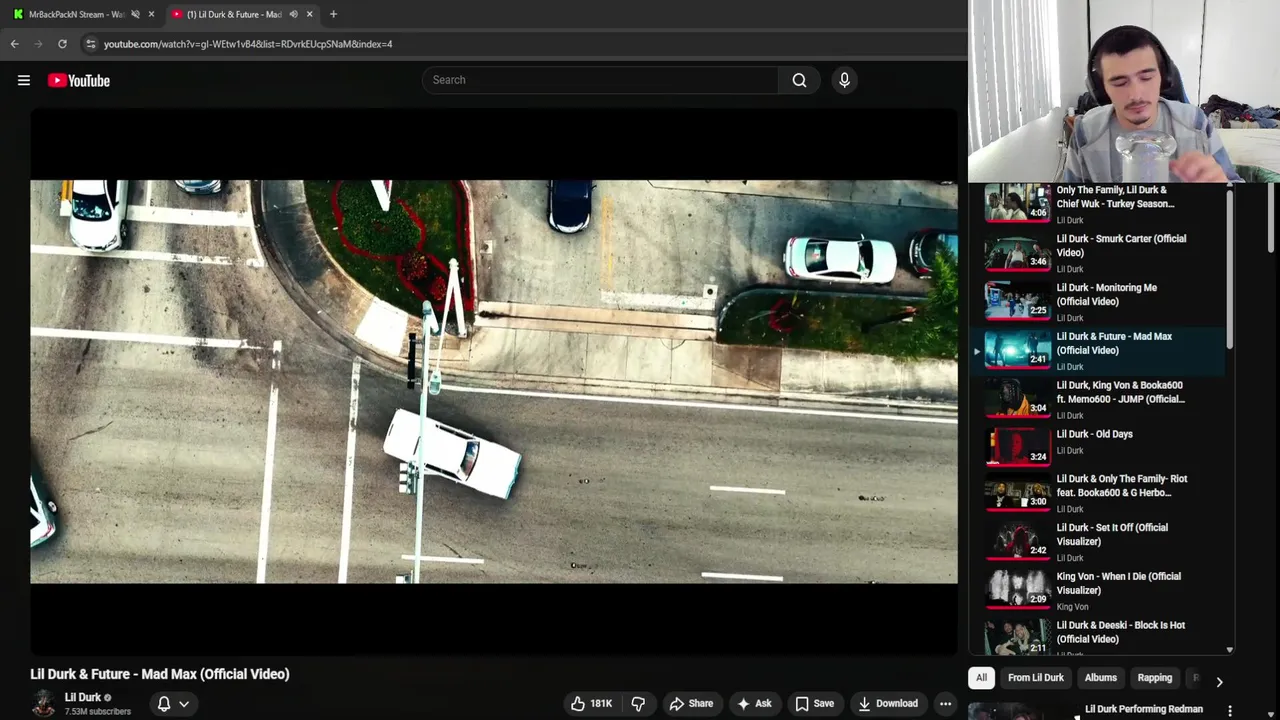Unmute the MrBackPackN Stream tab
The width and height of the screenshot is (1280, 720).
pyautogui.click(x=135, y=14)
